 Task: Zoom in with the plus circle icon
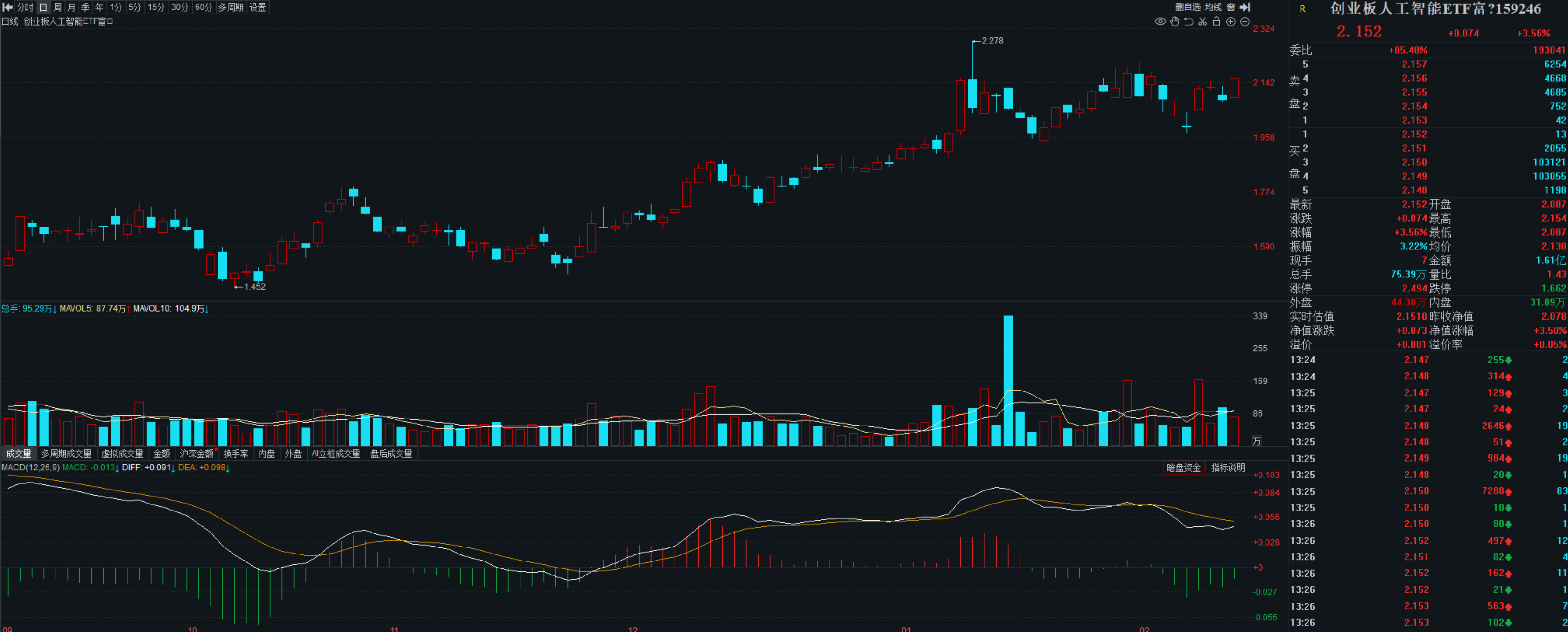1230,22
